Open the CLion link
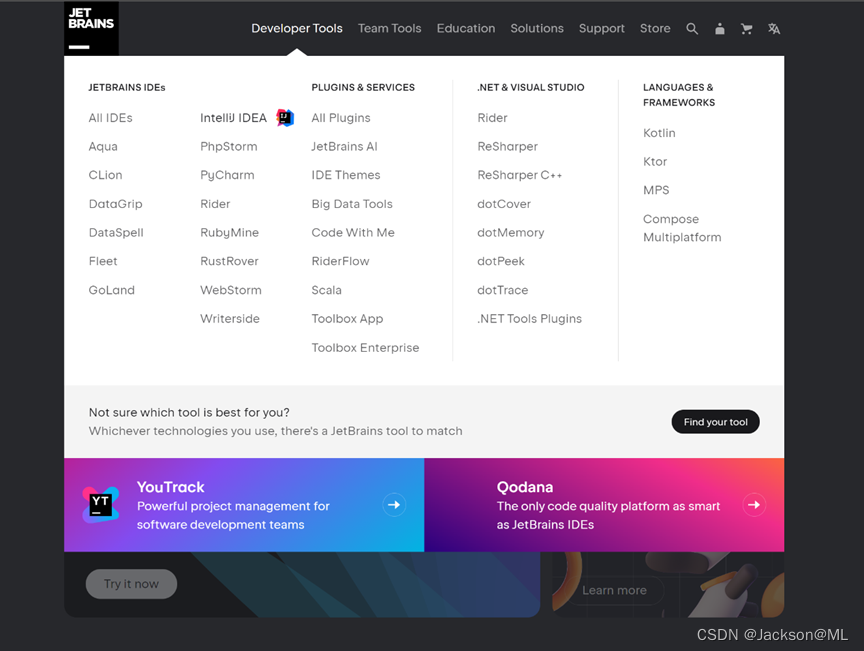This screenshot has width=864, height=651. [x=105, y=175]
